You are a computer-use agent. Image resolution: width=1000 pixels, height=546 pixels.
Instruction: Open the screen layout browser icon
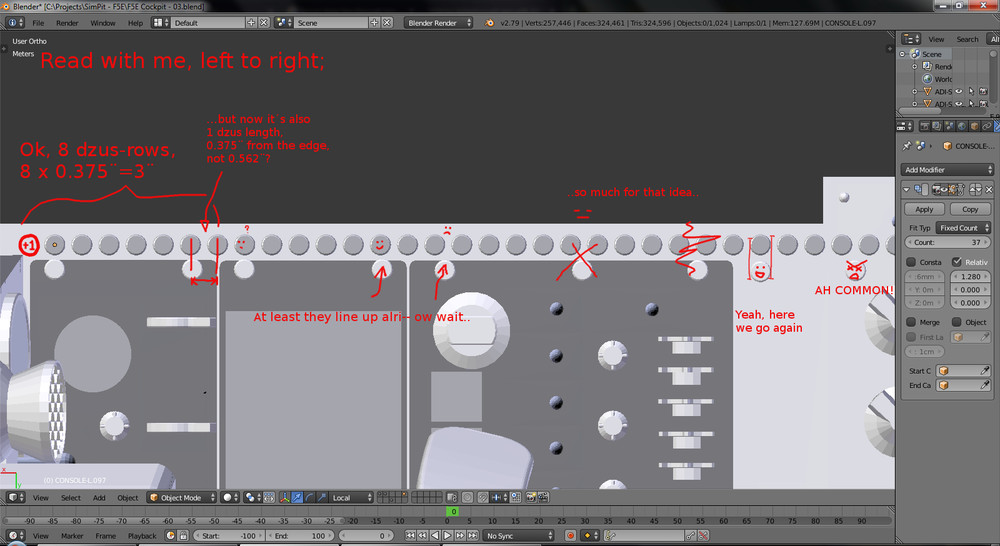(x=159, y=22)
